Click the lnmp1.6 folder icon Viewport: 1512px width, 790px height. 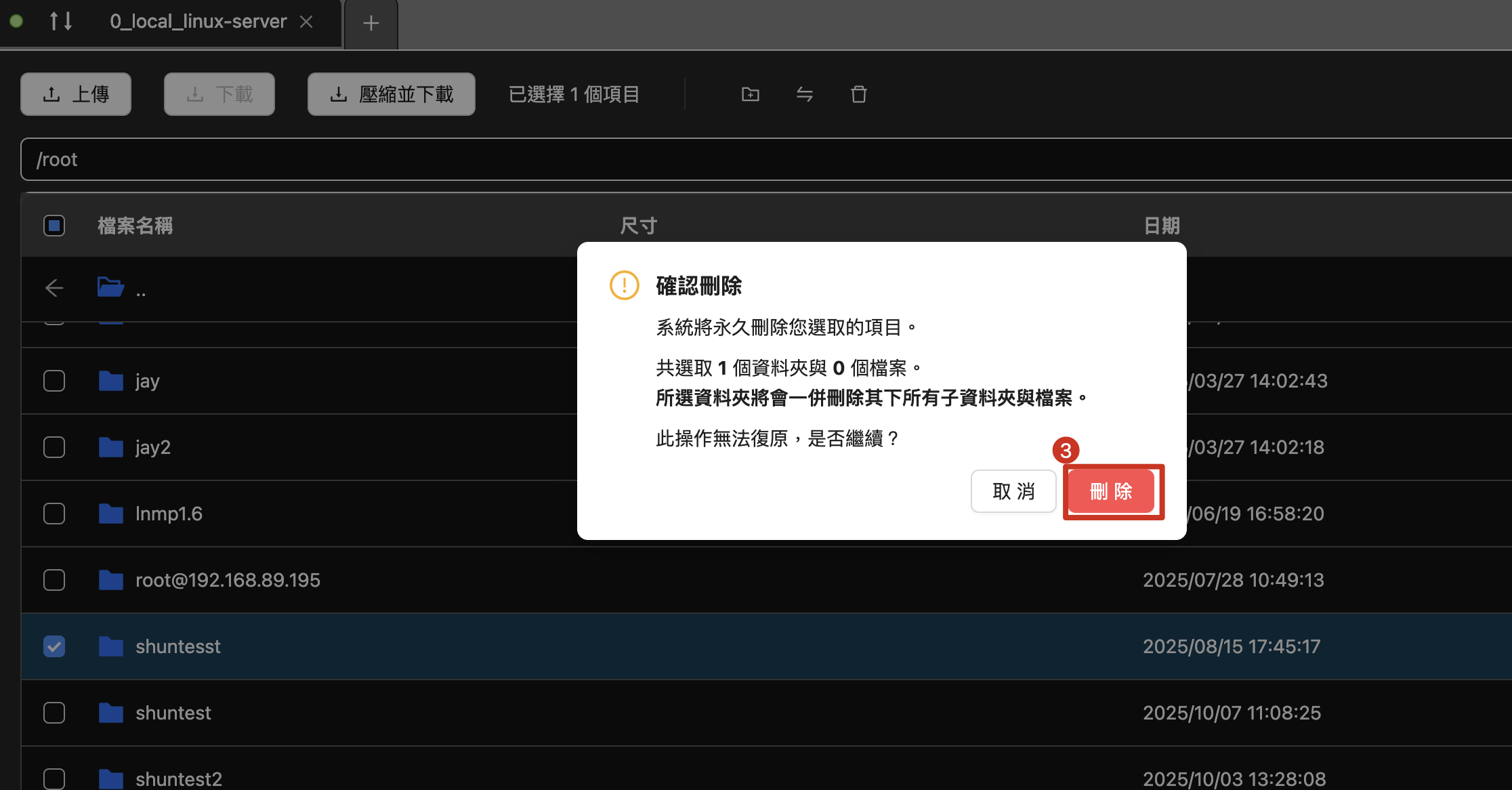(110, 514)
